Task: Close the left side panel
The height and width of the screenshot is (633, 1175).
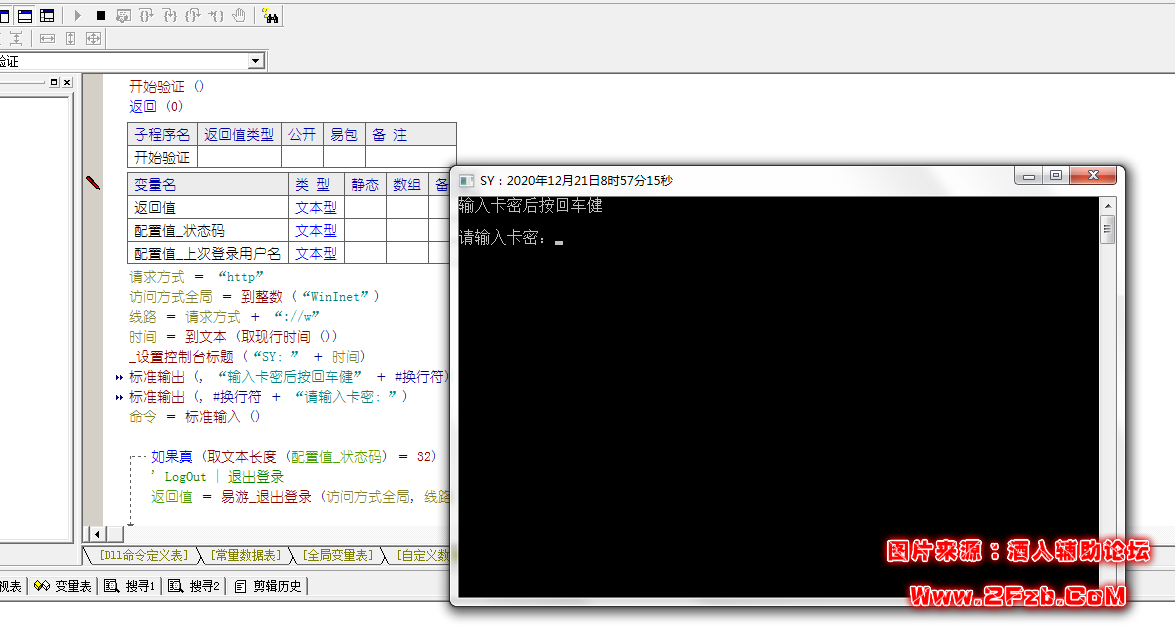Action: (x=67, y=82)
